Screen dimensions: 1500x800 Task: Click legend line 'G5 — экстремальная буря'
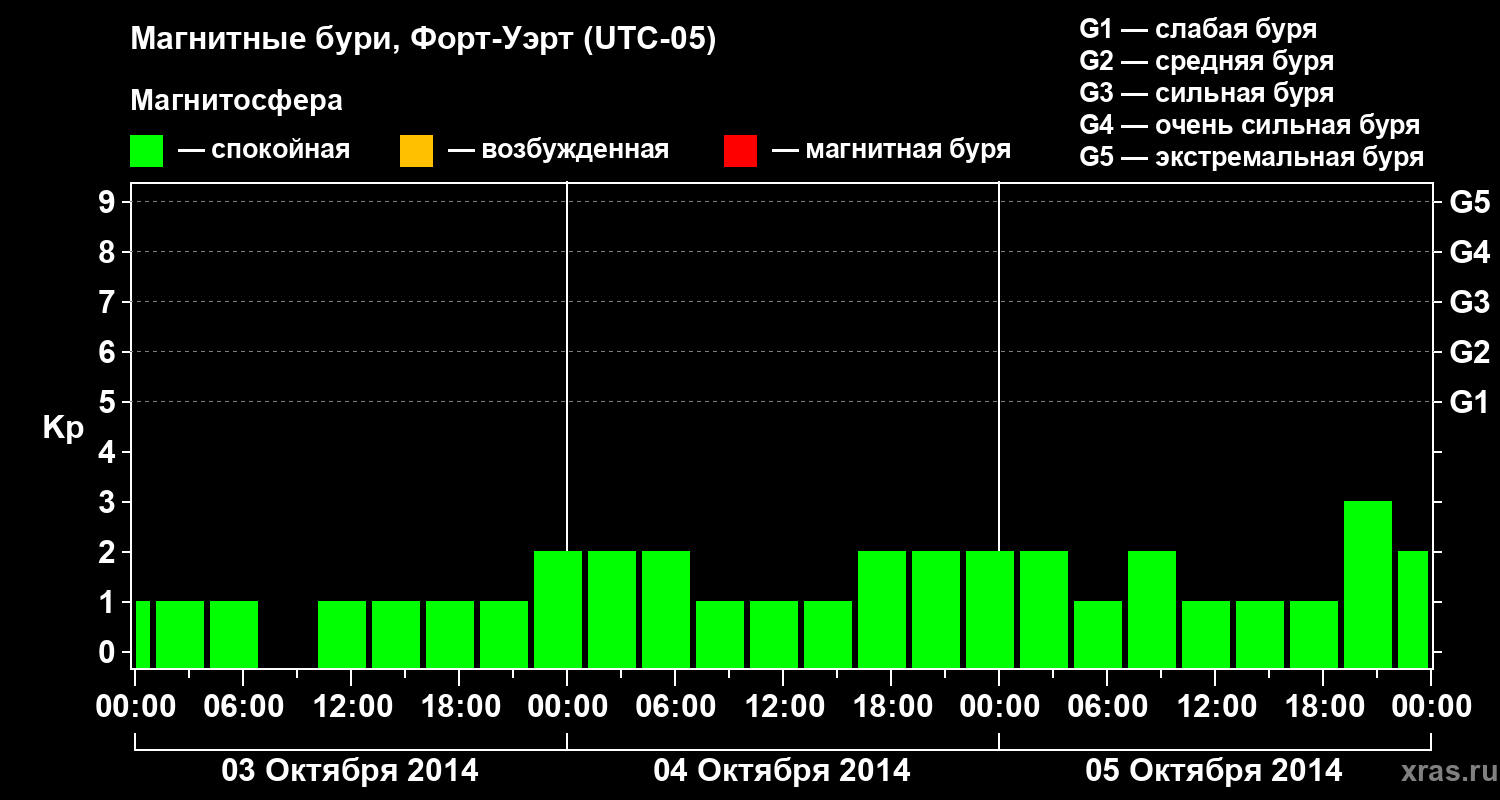click(x=1252, y=157)
